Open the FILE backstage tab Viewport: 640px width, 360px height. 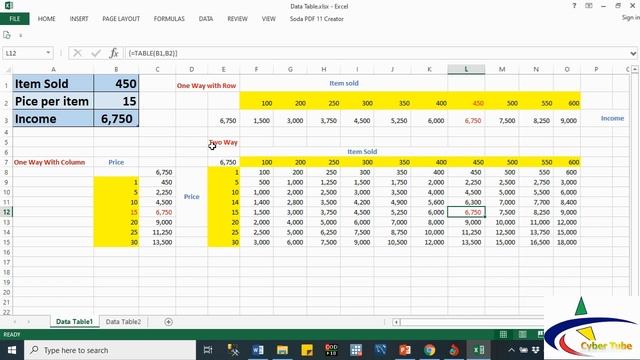[x=15, y=19]
